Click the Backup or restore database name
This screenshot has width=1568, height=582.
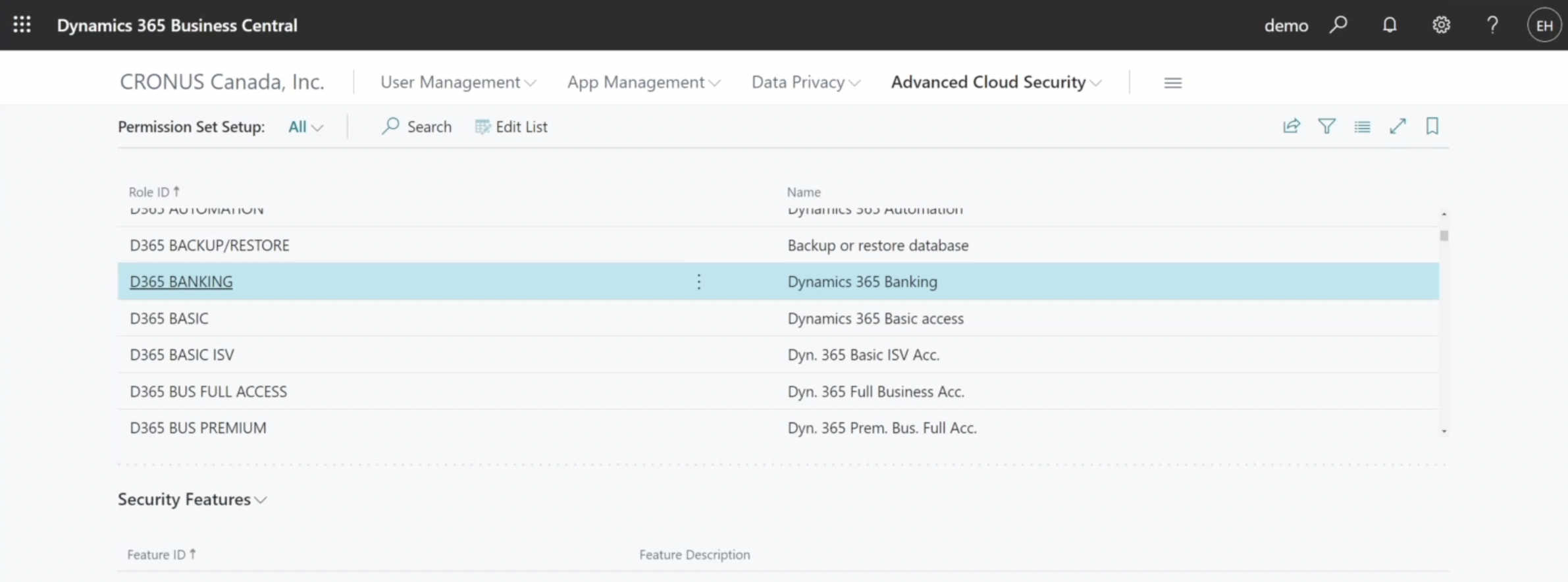878,246
